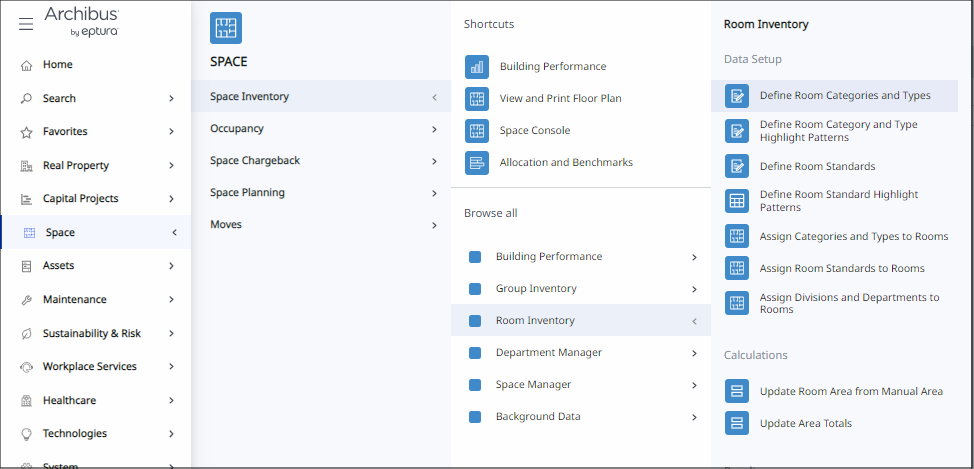Click the Assign Room Standards to Rooms icon

(x=737, y=268)
